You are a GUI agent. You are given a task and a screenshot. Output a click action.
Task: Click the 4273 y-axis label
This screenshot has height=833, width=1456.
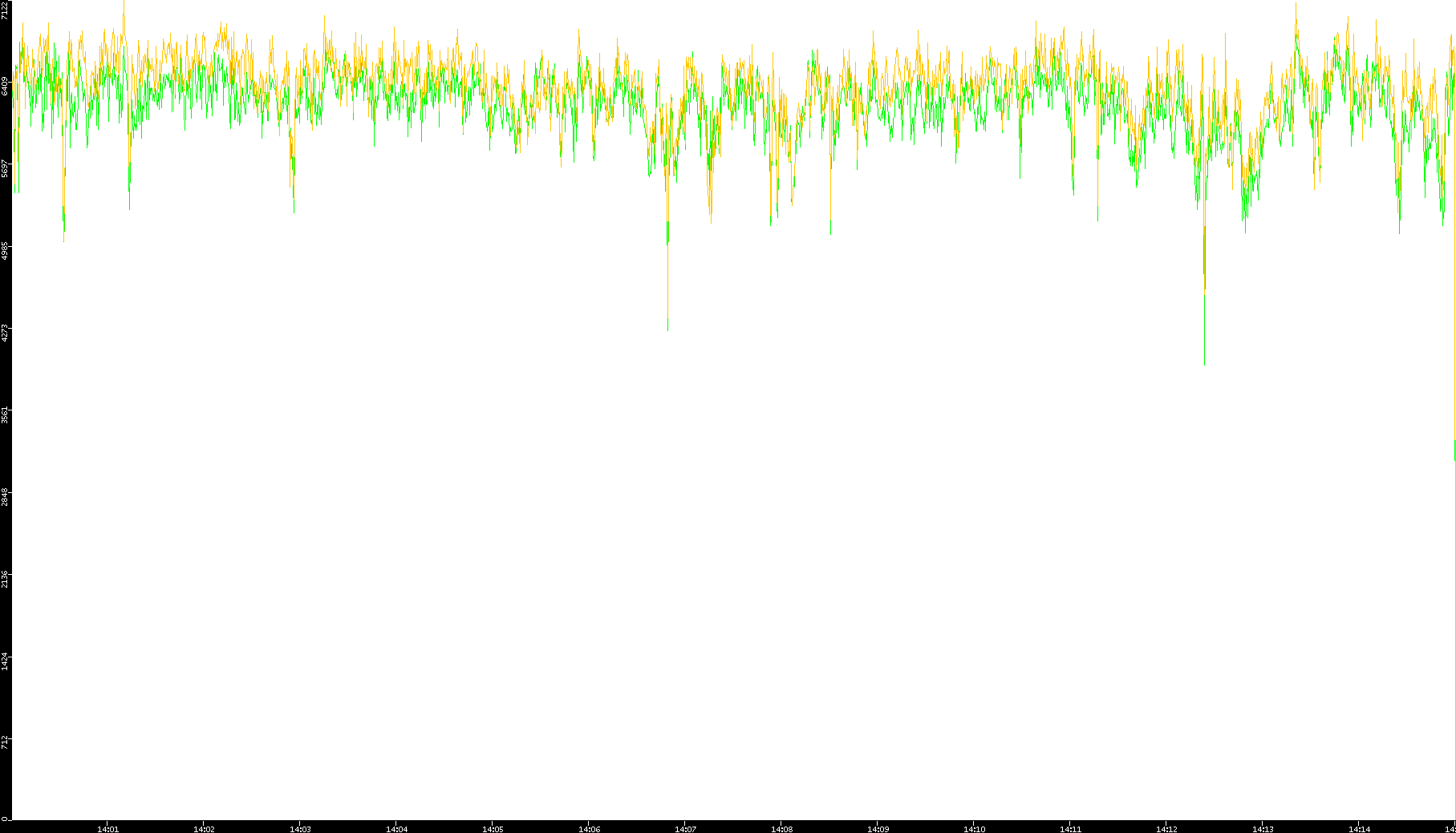(6, 333)
